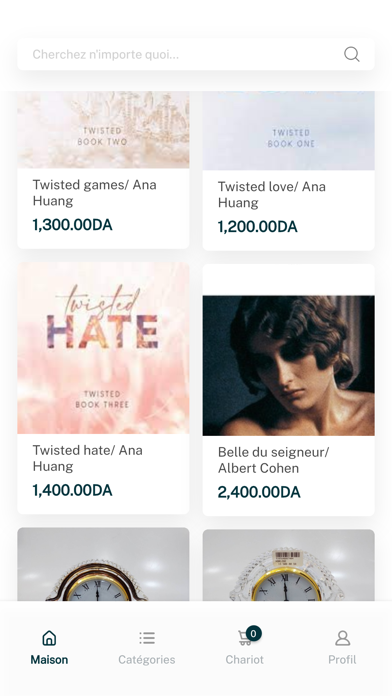Open the crystal clock with barcode sticker
Screen dimensions: 392x696
[289, 565]
